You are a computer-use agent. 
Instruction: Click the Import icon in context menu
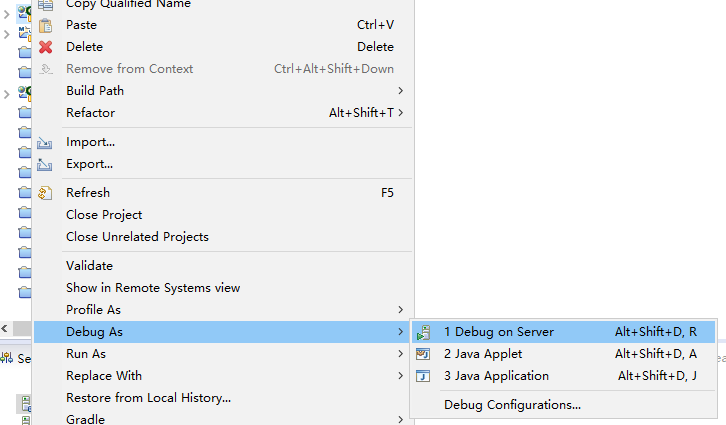point(45,142)
